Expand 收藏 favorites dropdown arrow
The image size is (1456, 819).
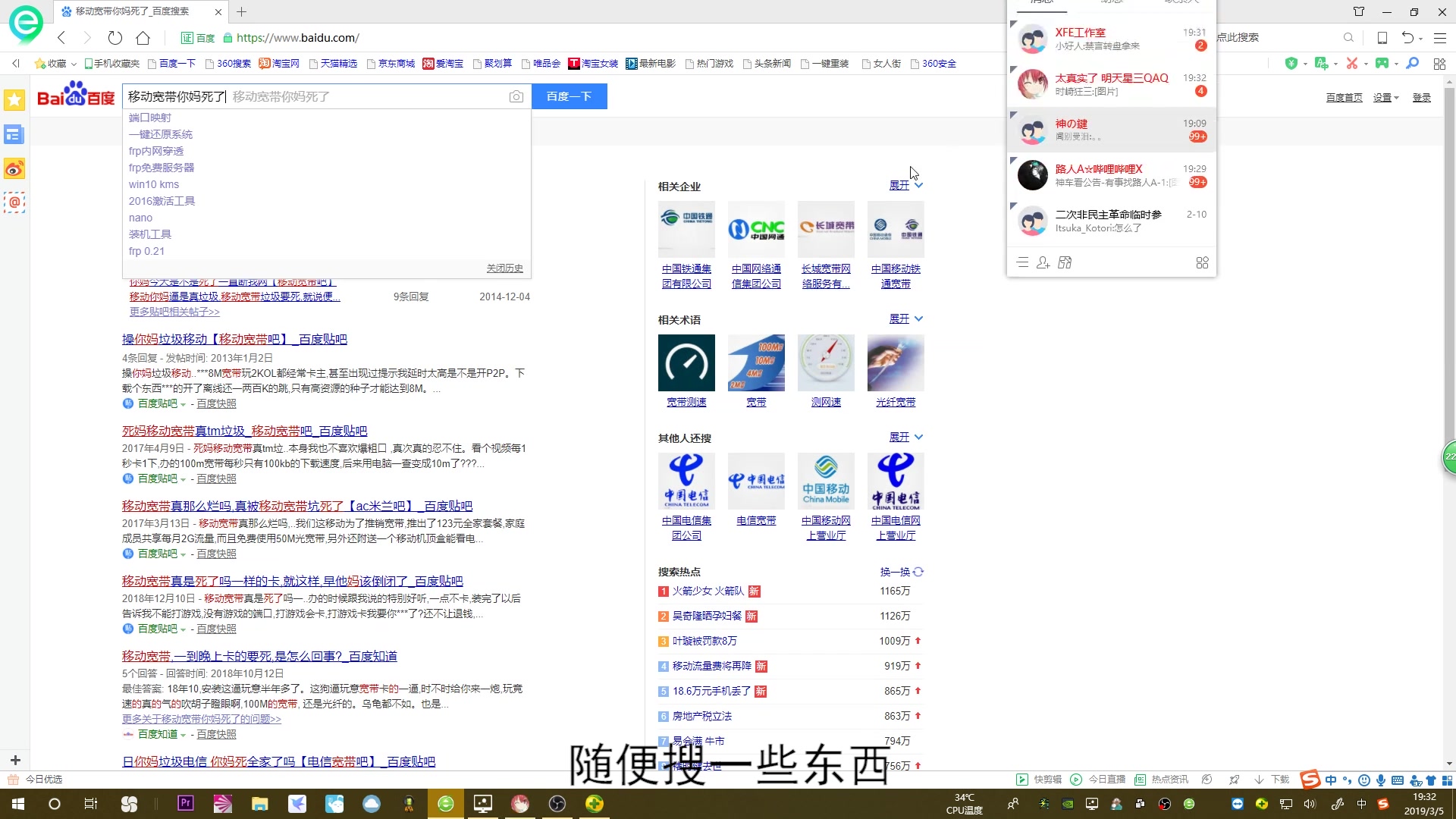[x=74, y=64]
